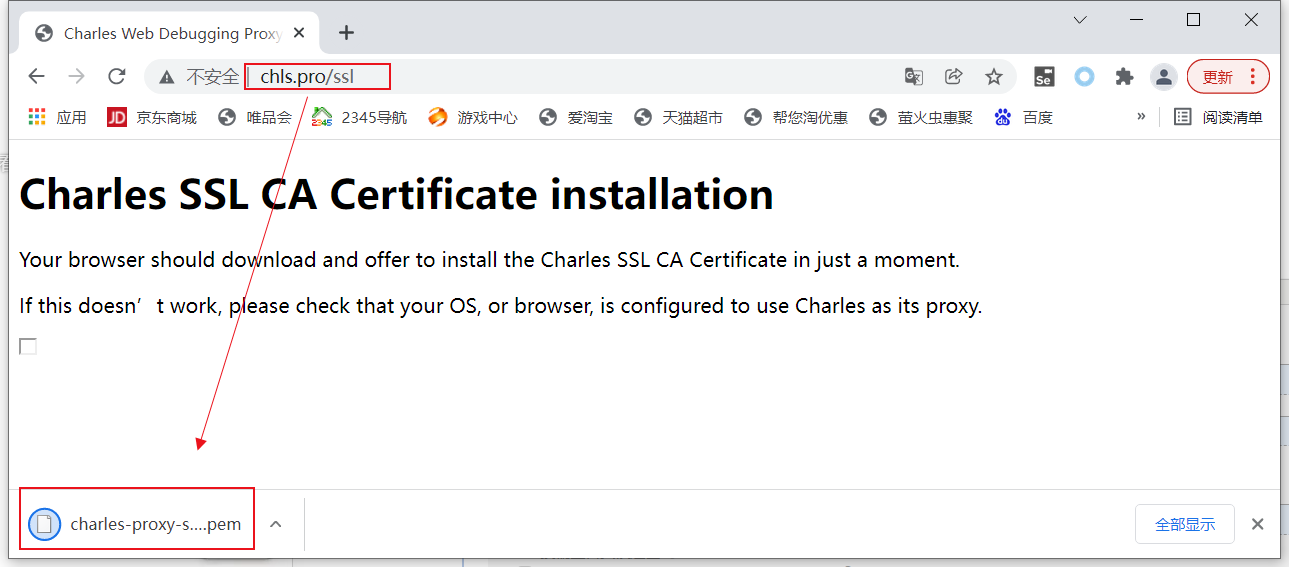Open the 天猫超市 bookmark

point(678,117)
